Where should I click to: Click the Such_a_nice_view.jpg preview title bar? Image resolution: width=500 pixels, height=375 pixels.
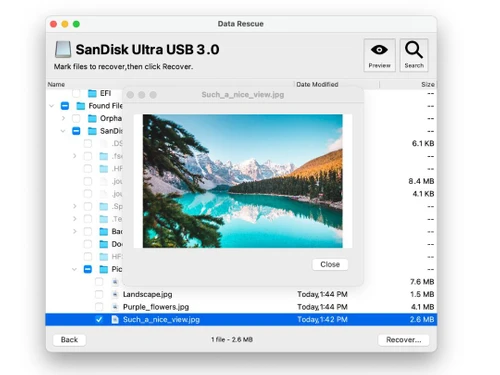pyautogui.click(x=243, y=95)
